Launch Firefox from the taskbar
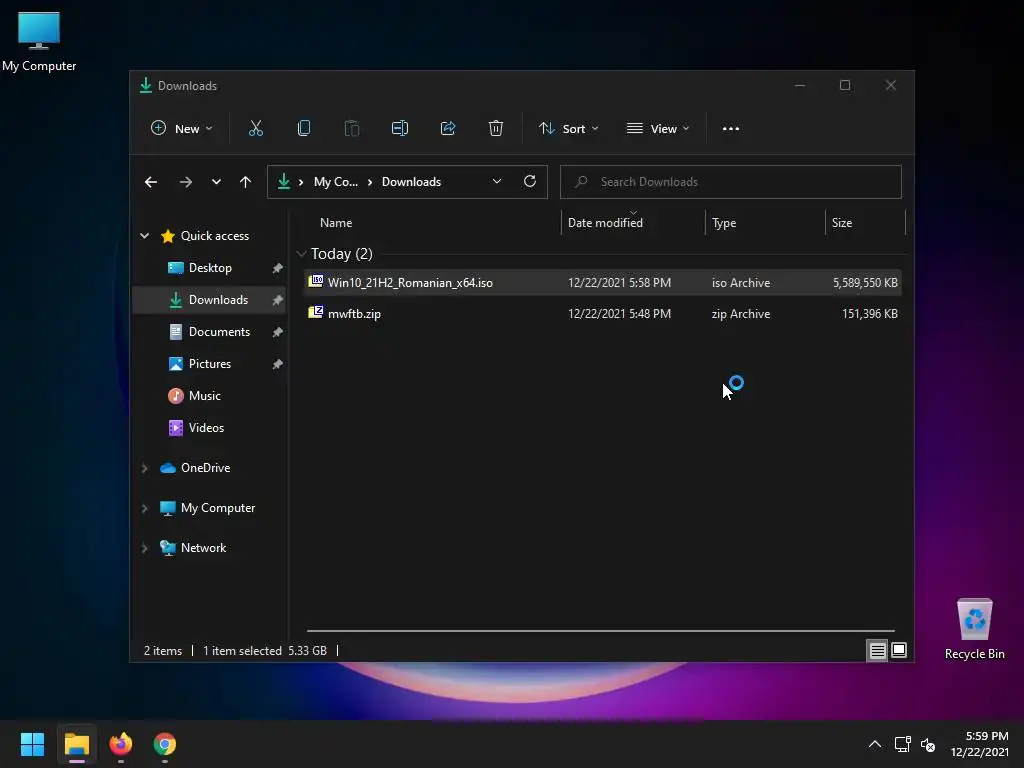Screen dimensions: 1024x768 (x=121, y=744)
